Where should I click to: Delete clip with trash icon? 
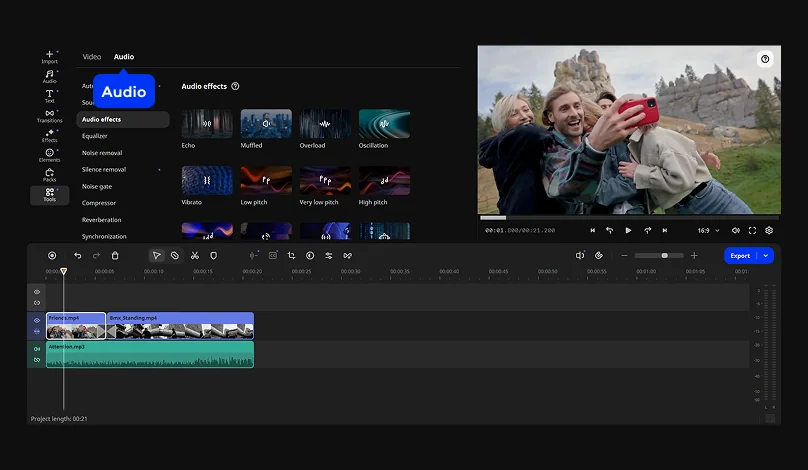115,256
